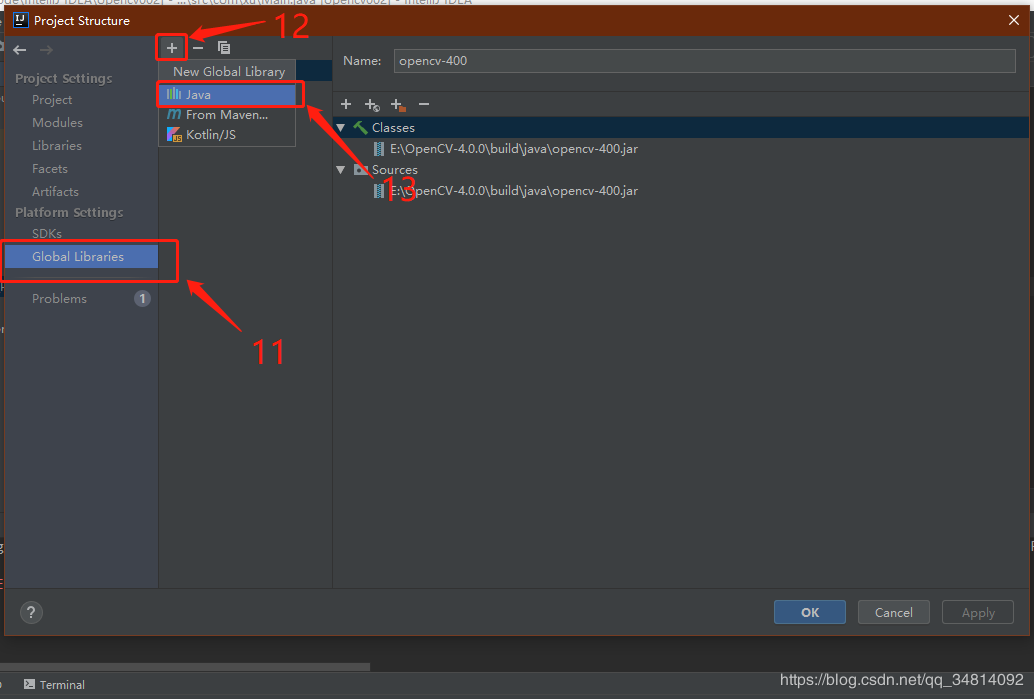
Task: Choose From Maven... in the popup
Action: tap(228, 115)
